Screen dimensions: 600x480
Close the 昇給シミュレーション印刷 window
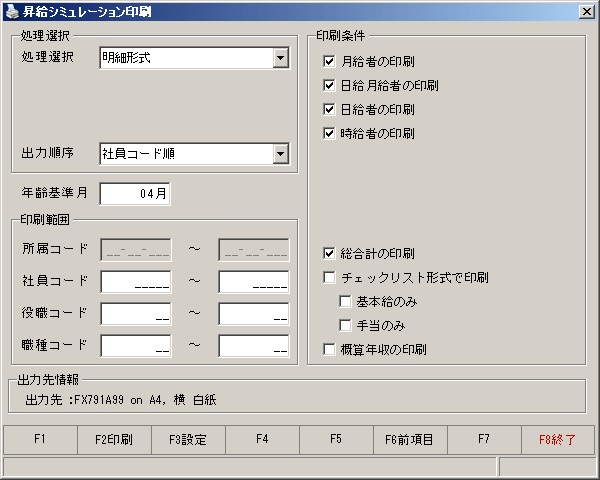[x=587, y=12]
